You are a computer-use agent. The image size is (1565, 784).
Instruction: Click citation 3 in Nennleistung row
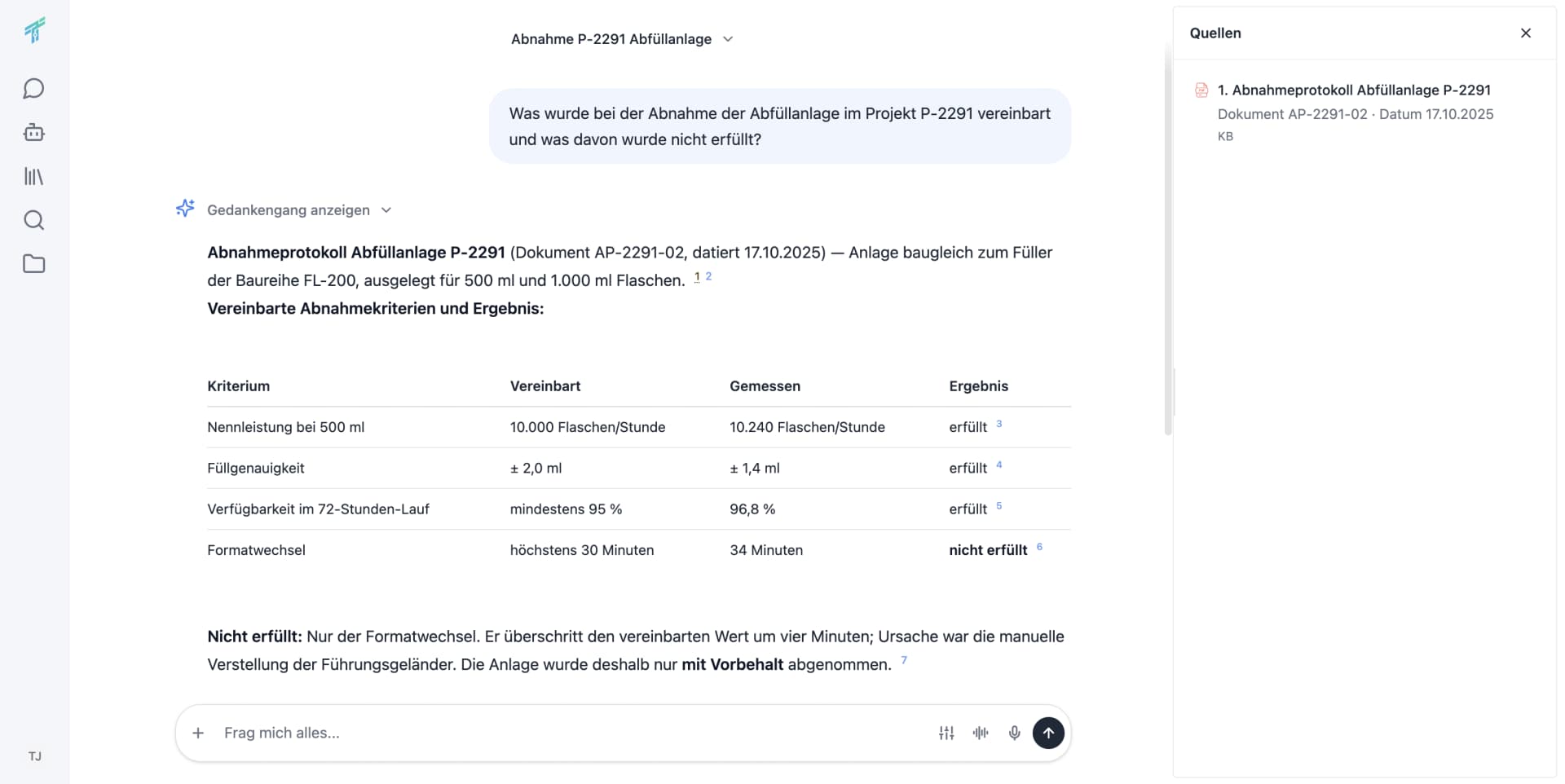click(x=999, y=424)
